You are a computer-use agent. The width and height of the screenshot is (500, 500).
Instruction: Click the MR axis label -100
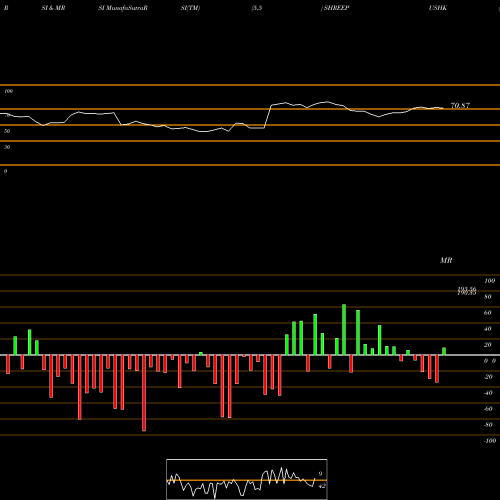490,441
